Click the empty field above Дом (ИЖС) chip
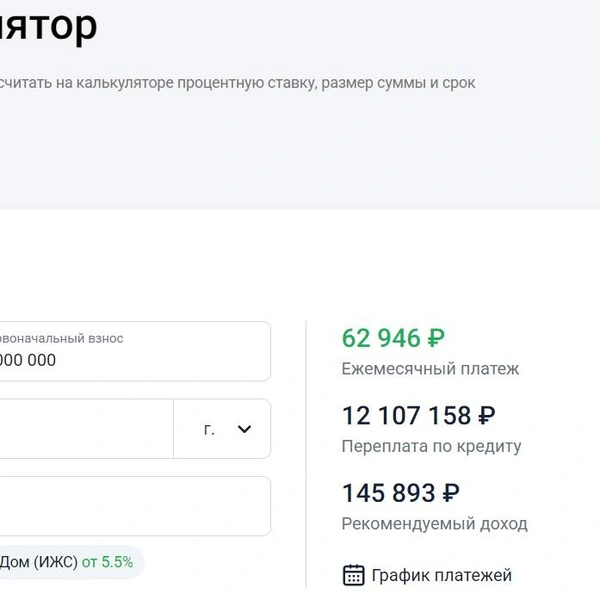This screenshot has height=600, width=600. click(x=135, y=506)
